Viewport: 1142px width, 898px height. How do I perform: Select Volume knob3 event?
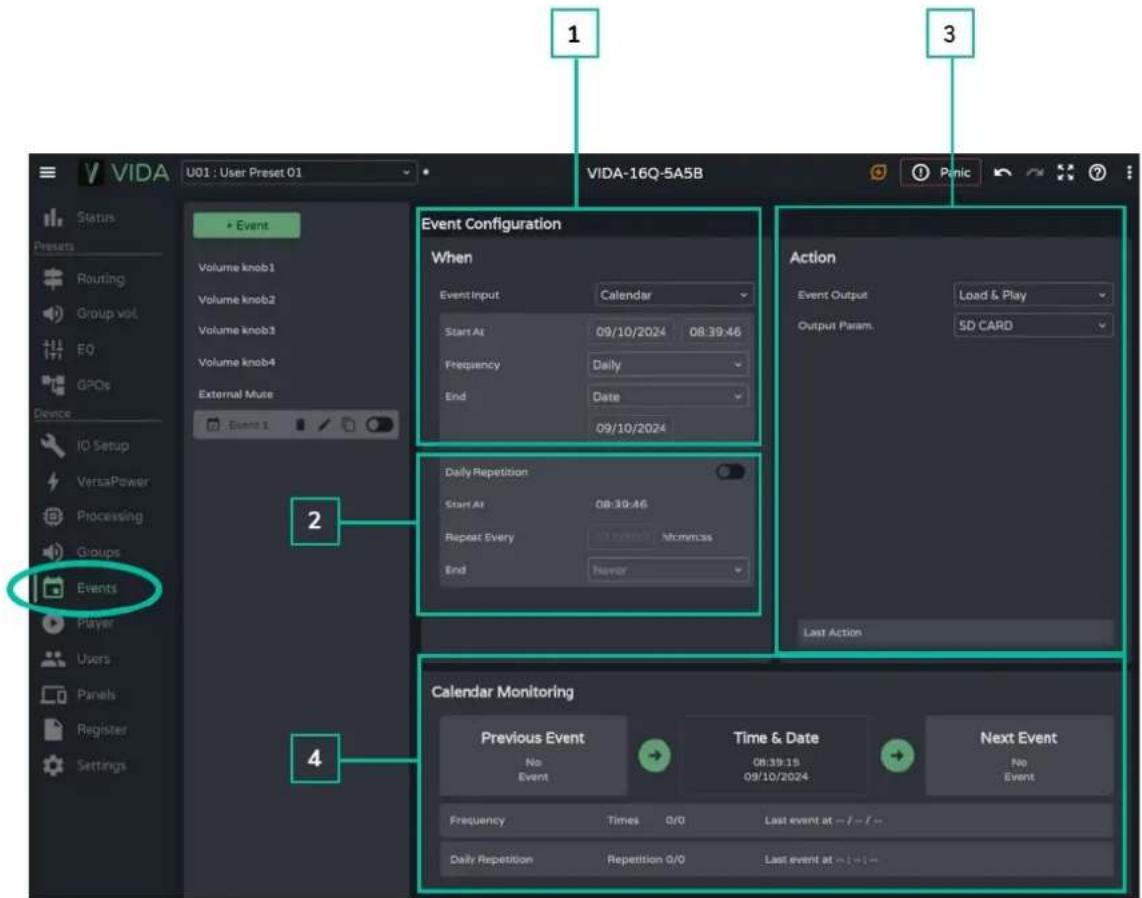[236, 331]
